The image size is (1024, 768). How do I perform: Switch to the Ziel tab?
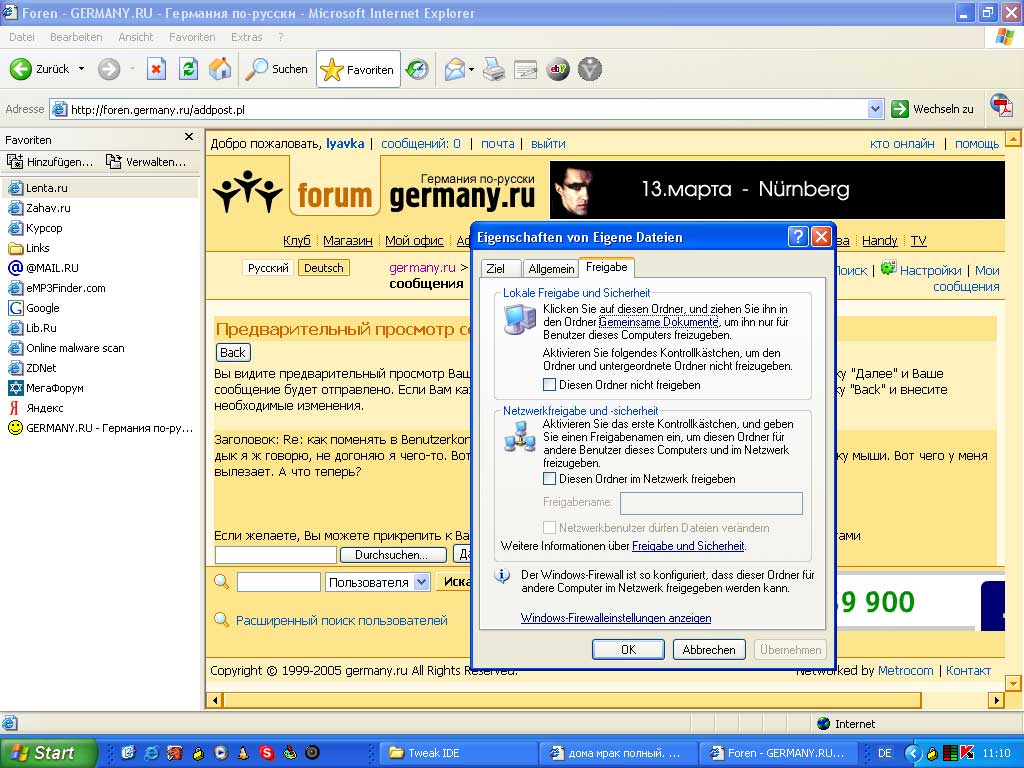[x=501, y=268]
